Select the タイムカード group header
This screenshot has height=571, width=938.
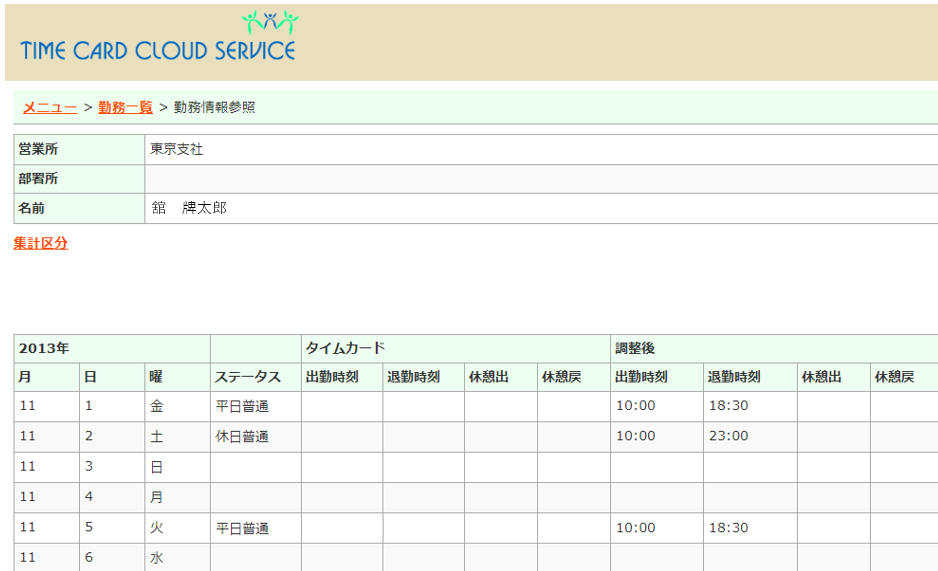coord(455,349)
